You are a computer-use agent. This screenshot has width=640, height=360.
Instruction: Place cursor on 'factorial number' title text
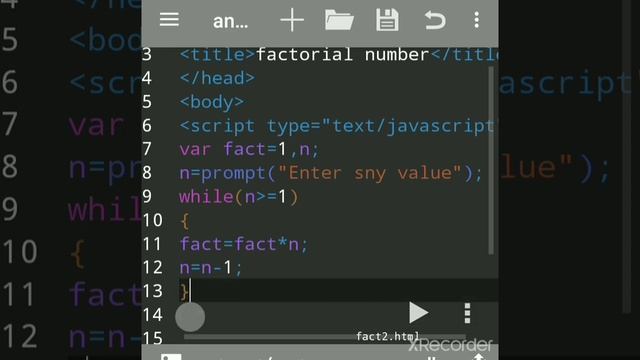pos(342,54)
